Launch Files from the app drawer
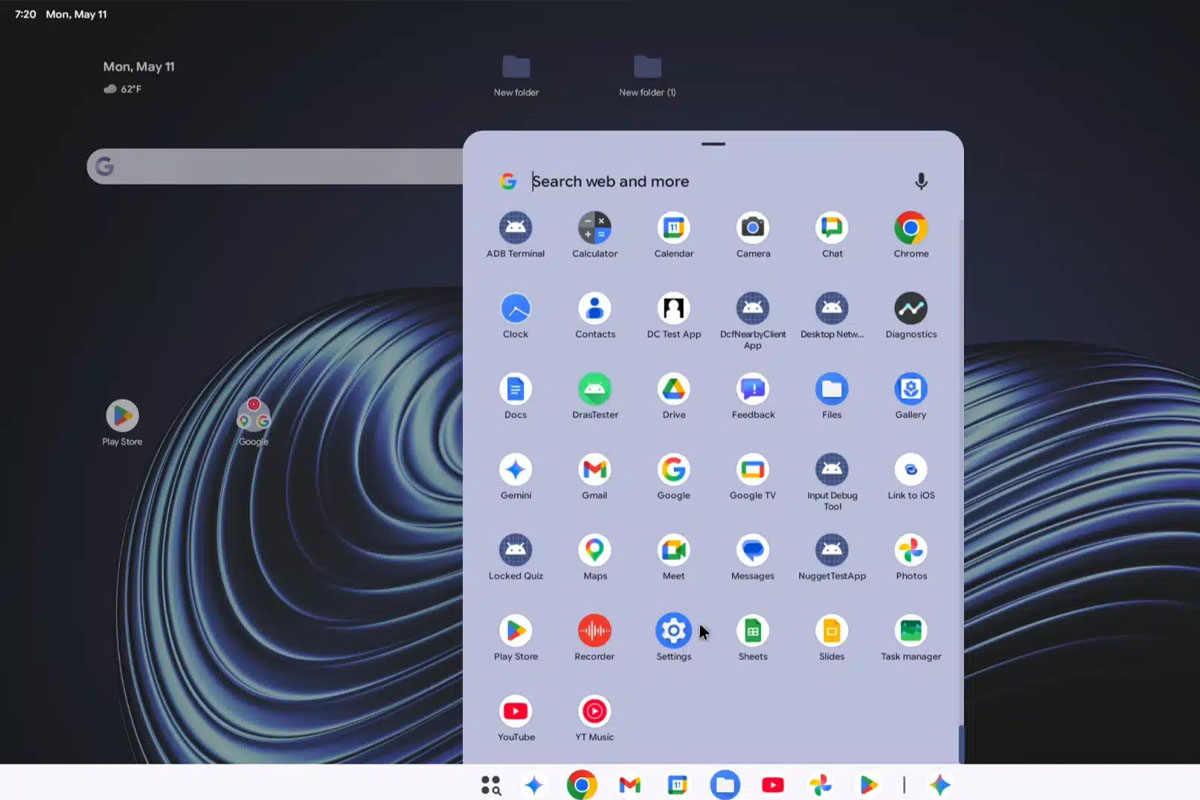Screen dimensions: 1200x800 [831, 389]
